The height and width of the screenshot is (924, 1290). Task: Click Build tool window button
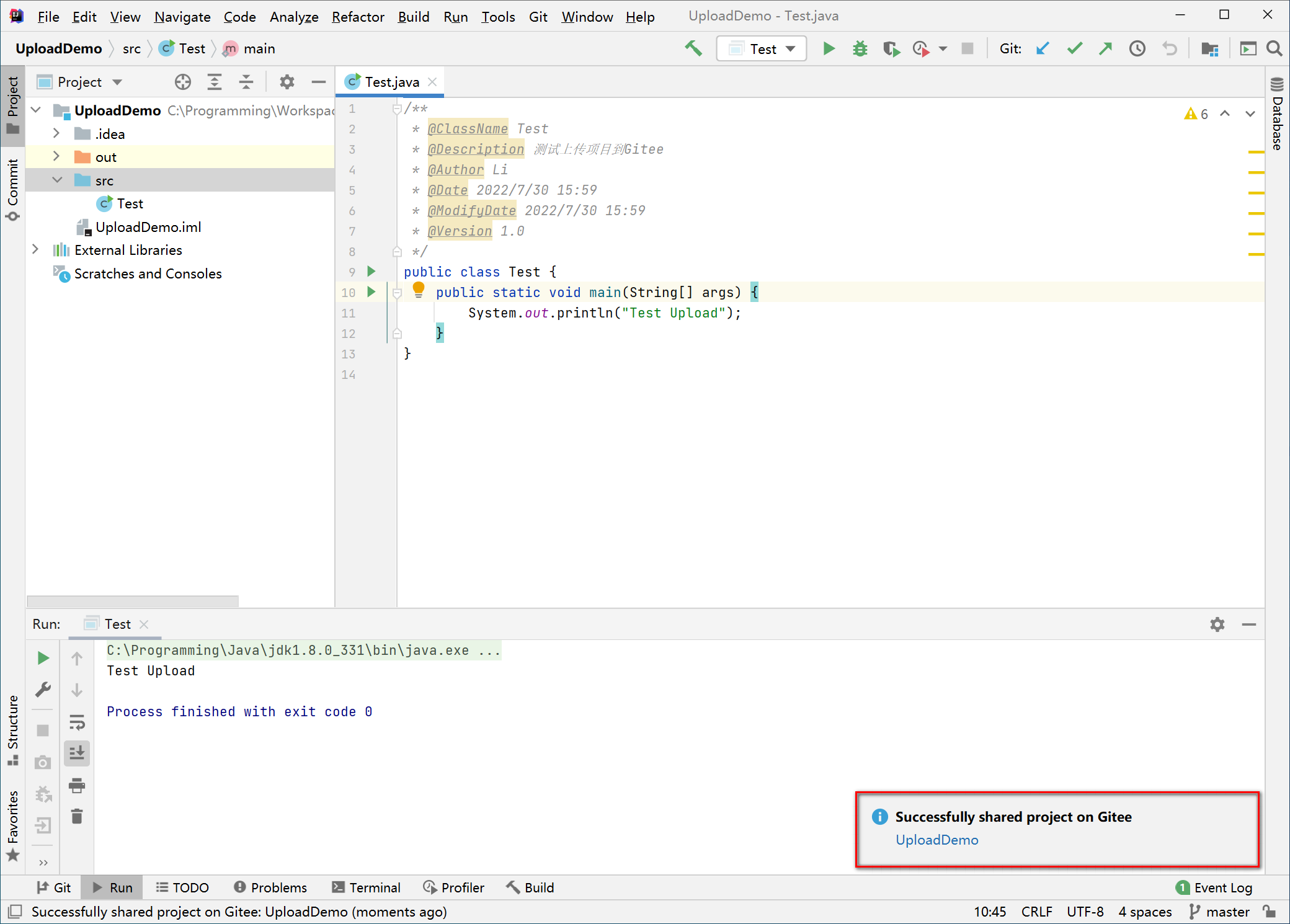[x=530, y=887]
